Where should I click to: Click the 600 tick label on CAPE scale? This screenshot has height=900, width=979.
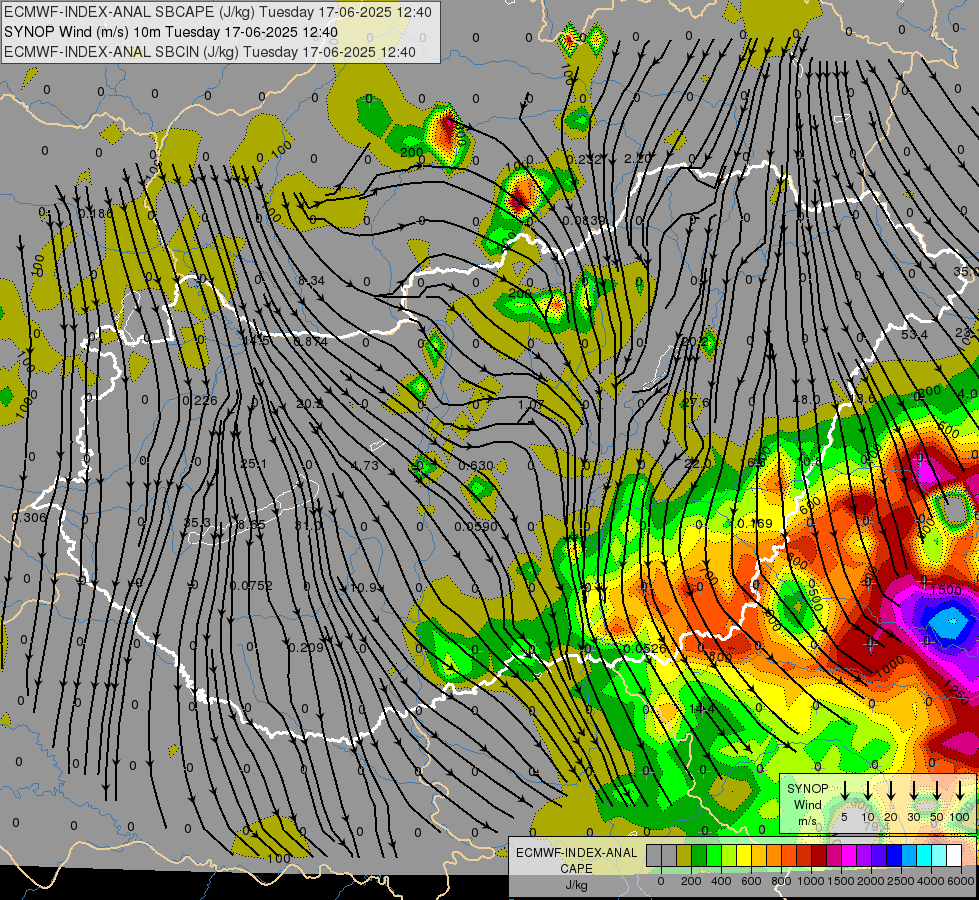click(751, 881)
